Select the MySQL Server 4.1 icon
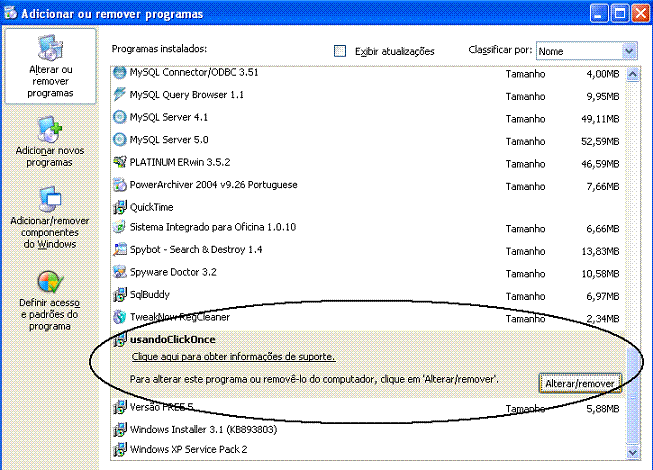The width and height of the screenshot is (653, 470). tap(120, 117)
